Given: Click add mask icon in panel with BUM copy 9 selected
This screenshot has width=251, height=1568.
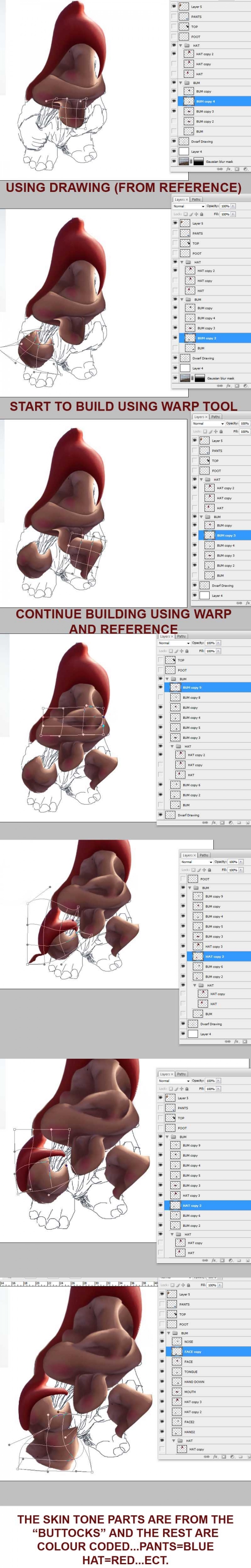Looking at the screenshot, I should click(223, 823).
